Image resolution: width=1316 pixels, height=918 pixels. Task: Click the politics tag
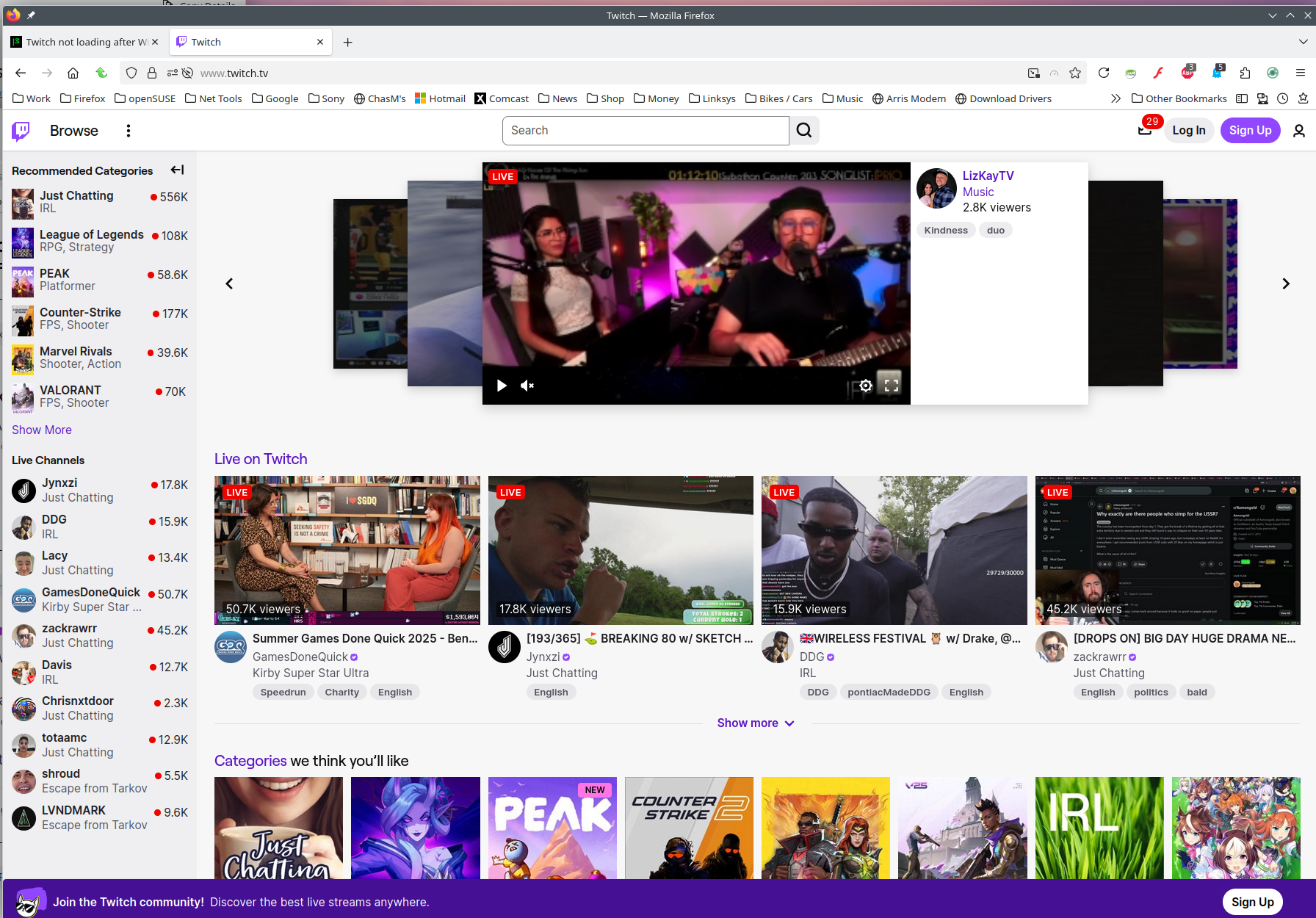point(1151,692)
